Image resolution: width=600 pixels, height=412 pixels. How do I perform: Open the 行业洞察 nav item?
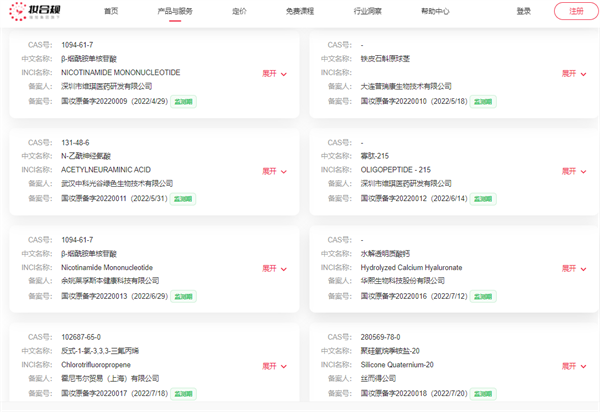pos(369,11)
